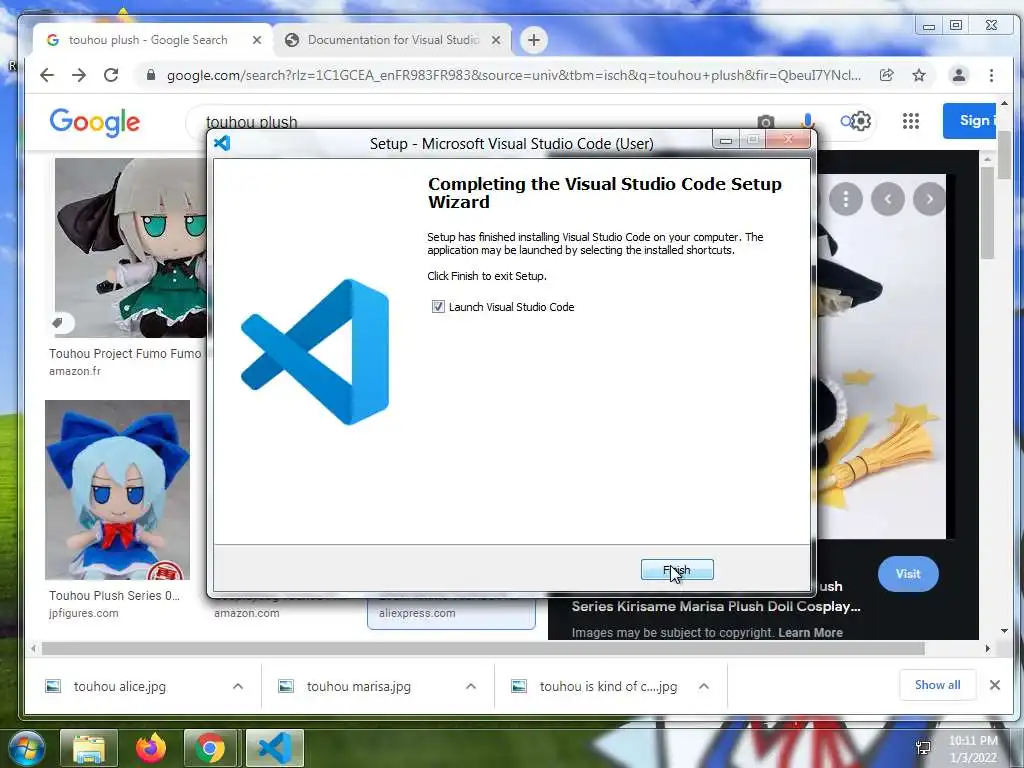Open the Google apps grid
Image resolution: width=1024 pixels, height=768 pixels.
(910, 121)
